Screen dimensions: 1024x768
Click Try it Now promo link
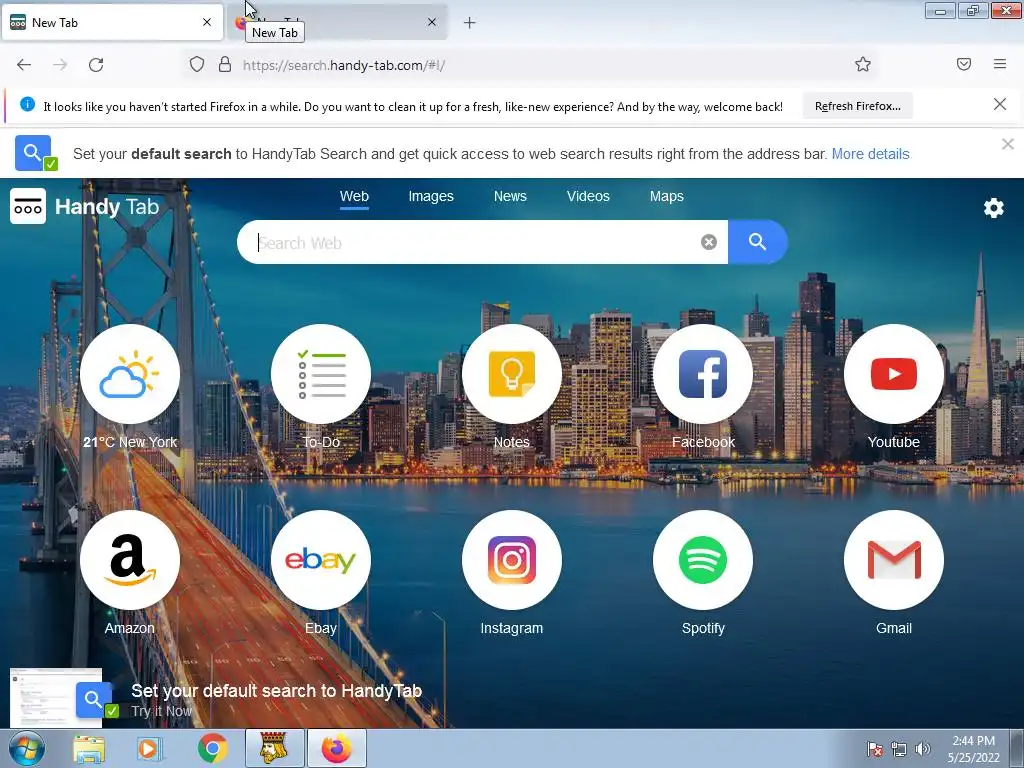tap(161, 711)
